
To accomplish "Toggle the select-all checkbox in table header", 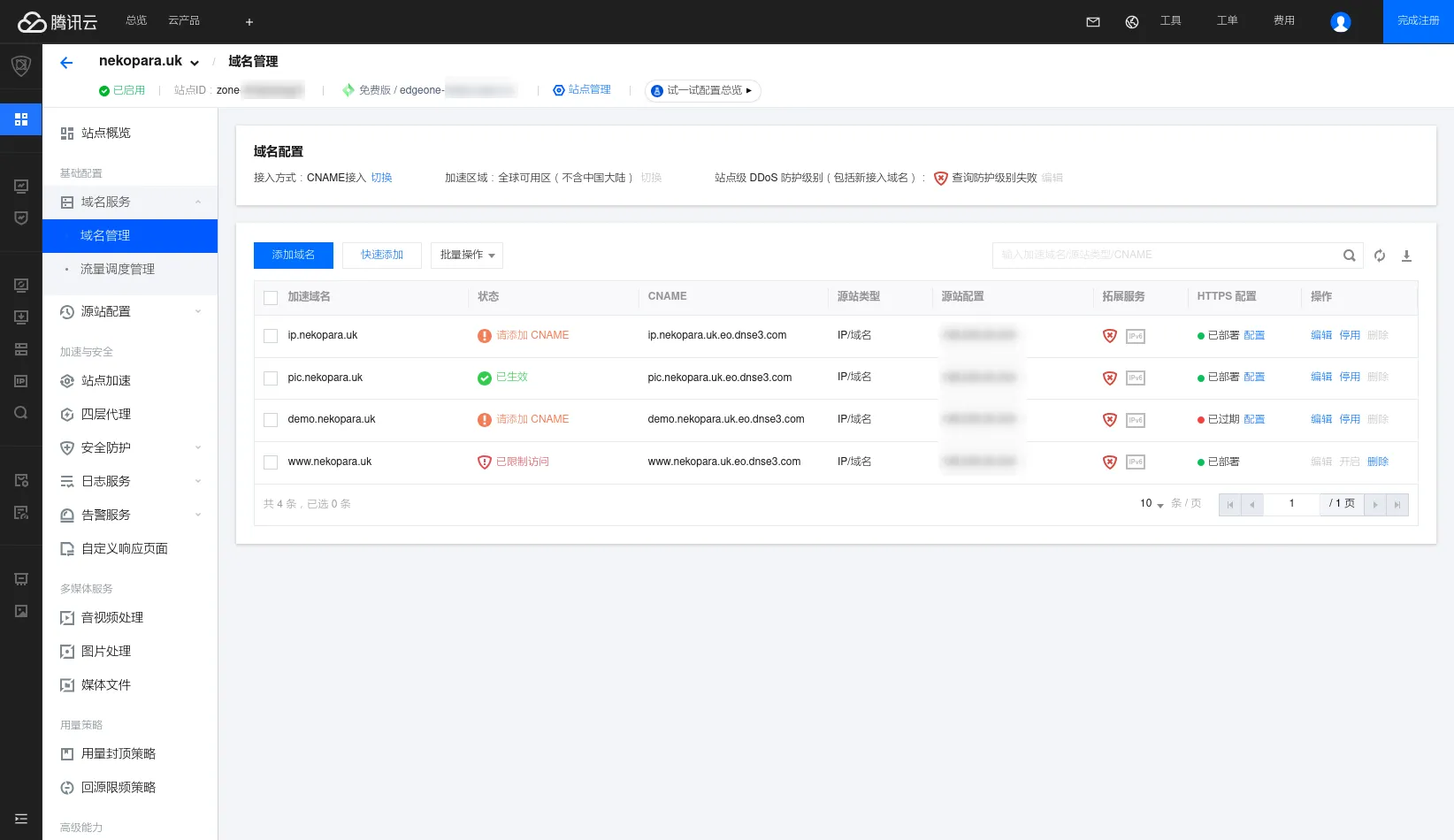I will (x=271, y=298).
